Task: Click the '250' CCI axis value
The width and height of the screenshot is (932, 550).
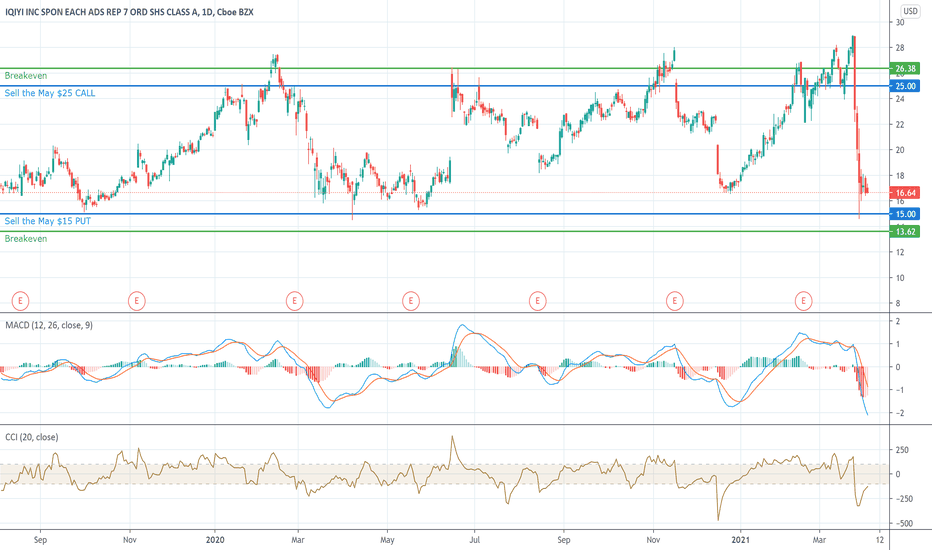Action: [x=902, y=450]
